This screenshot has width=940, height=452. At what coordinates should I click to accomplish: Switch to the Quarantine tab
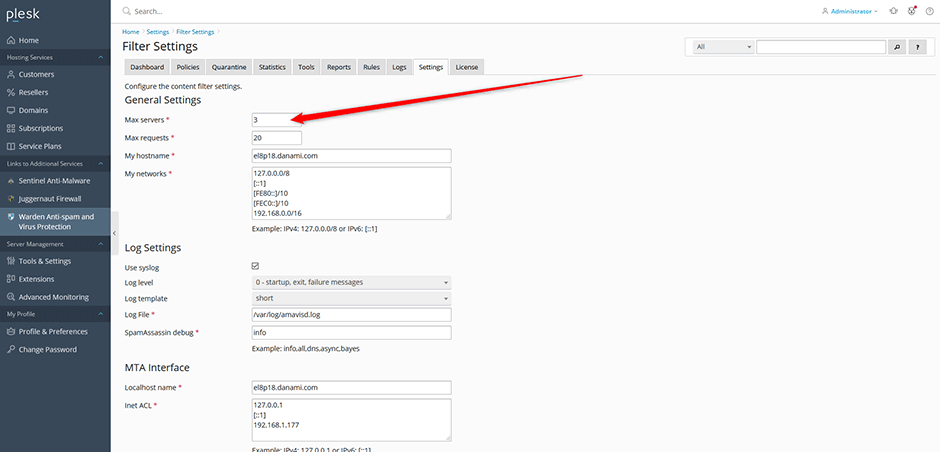pos(229,67)
